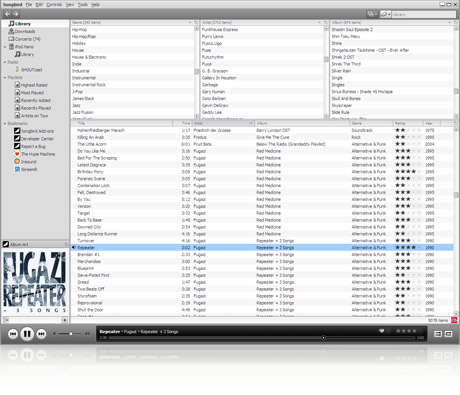The height and width of the screenshot is (395, 460).
Task: Open the Edit menu
Action: [39, 5]
